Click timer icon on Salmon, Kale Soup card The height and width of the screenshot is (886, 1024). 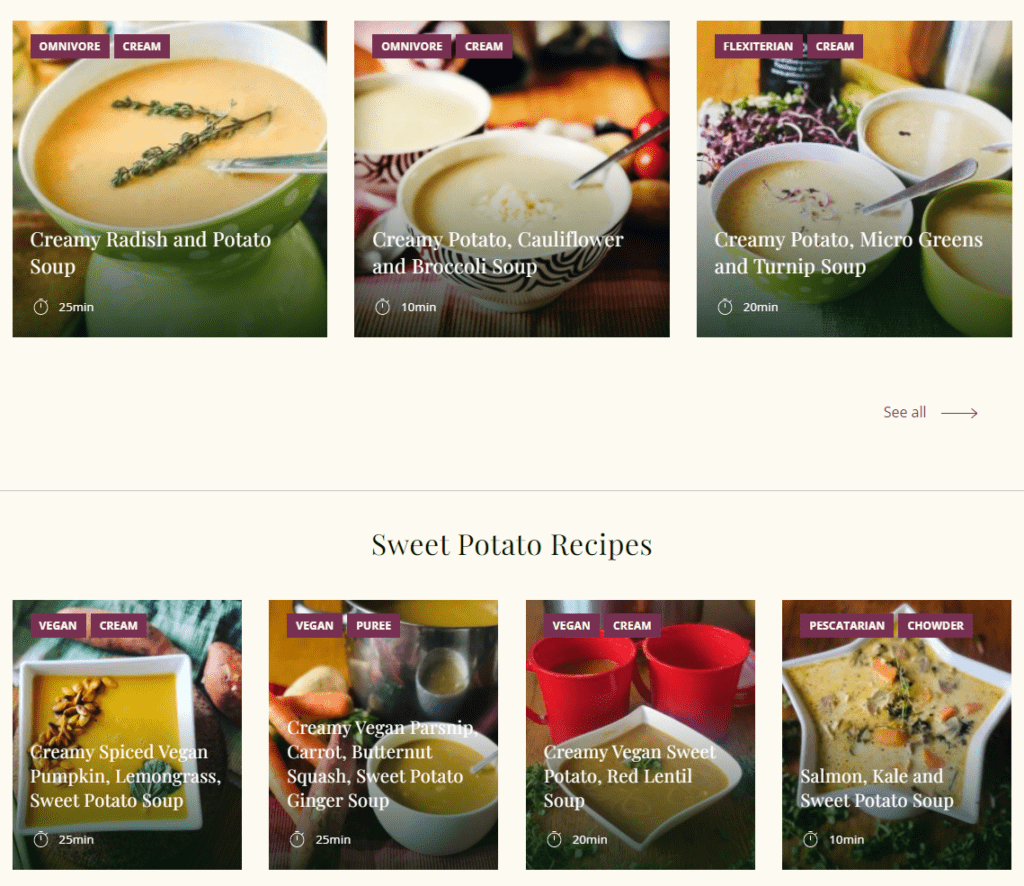pyautogui.click(x=810, y=839)
